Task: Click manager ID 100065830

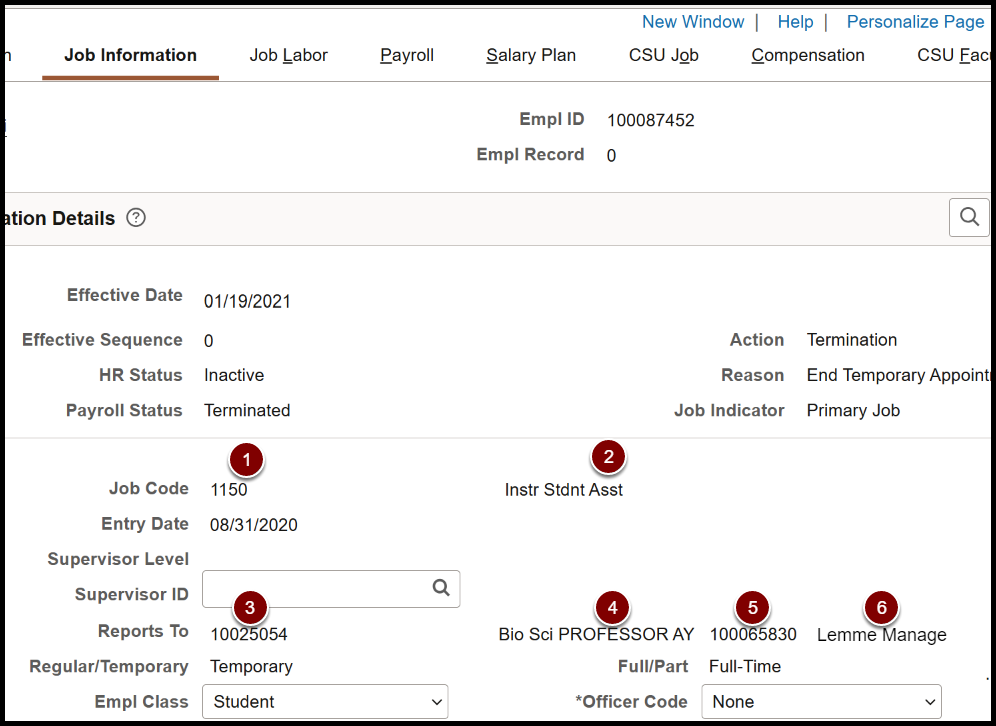Action: pos(753,635)
